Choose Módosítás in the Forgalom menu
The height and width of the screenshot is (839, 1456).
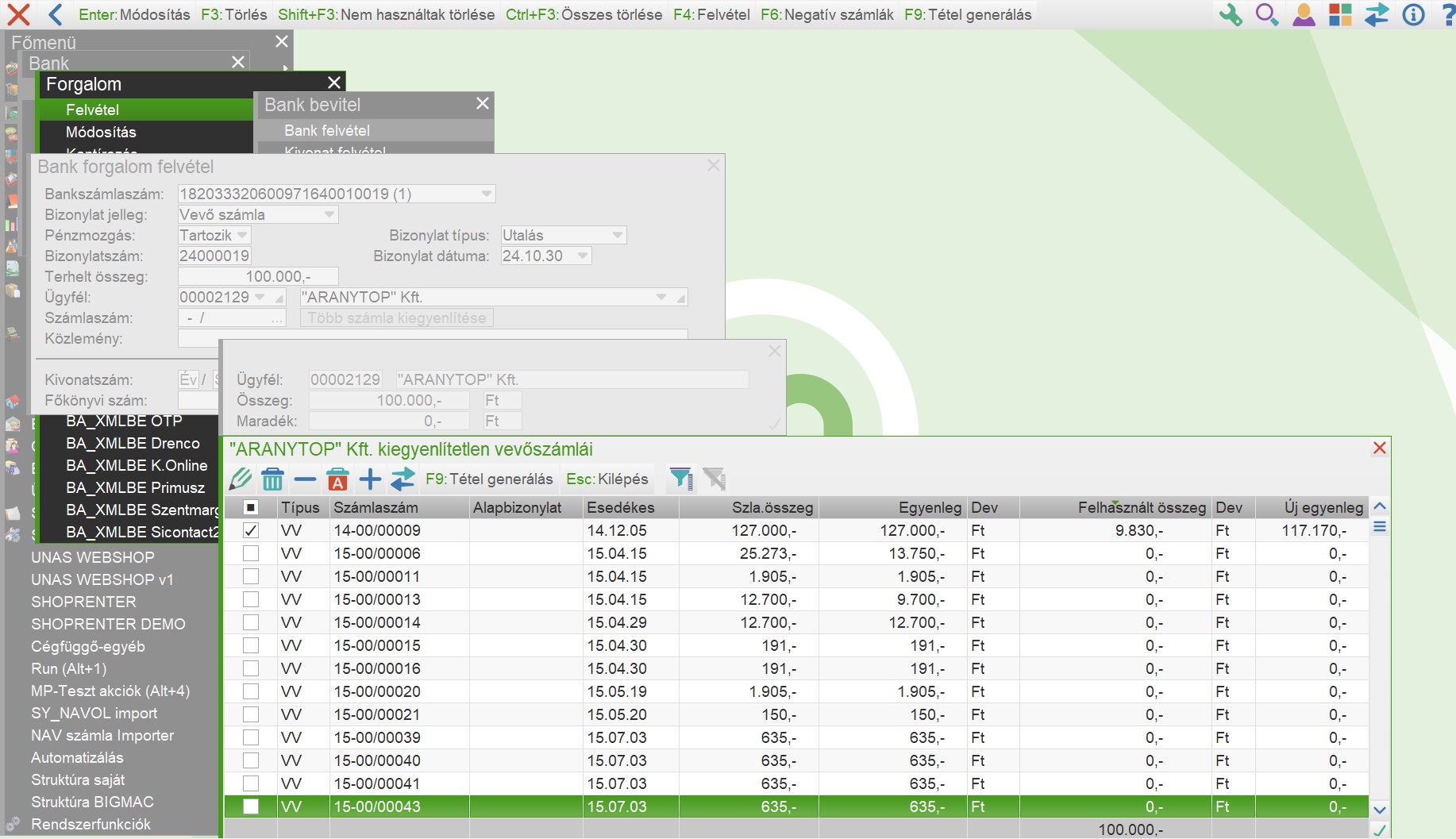[101, 132]
